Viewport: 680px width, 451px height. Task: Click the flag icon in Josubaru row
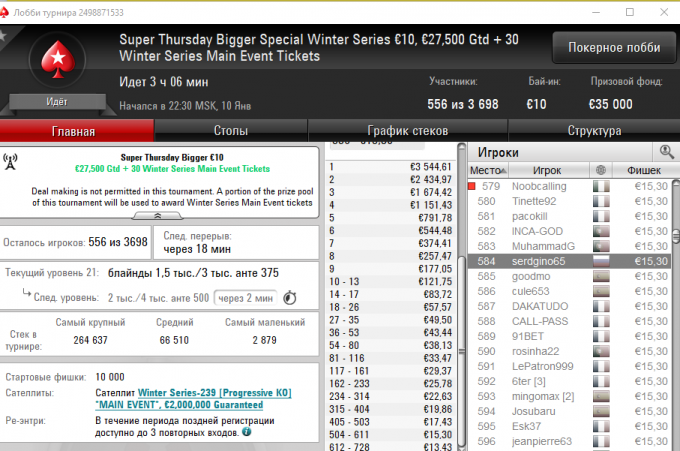pos(601,411)
